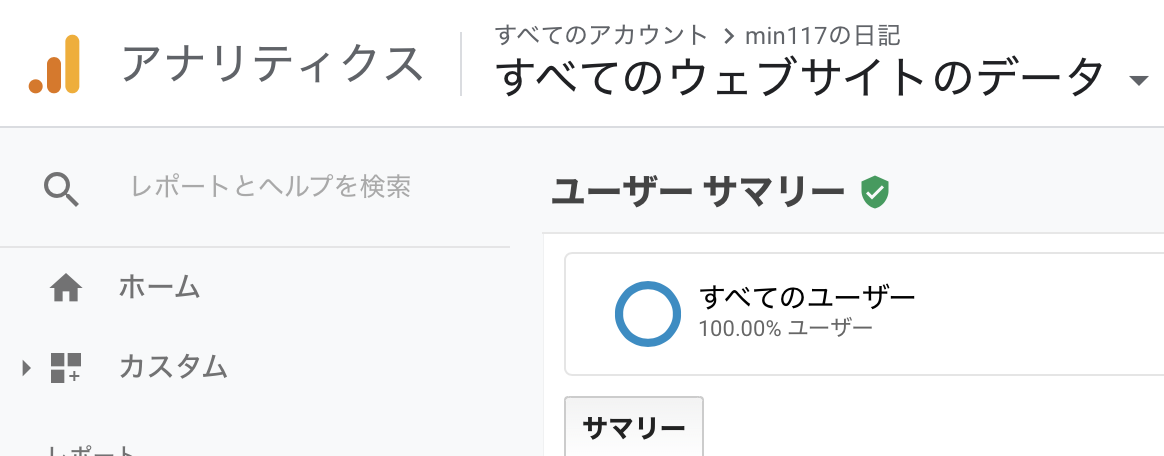The width and height of the screenshot is (1164, 456).
Task: Click min117の日記 breadcrumb link
Action: tap(823, 36)
